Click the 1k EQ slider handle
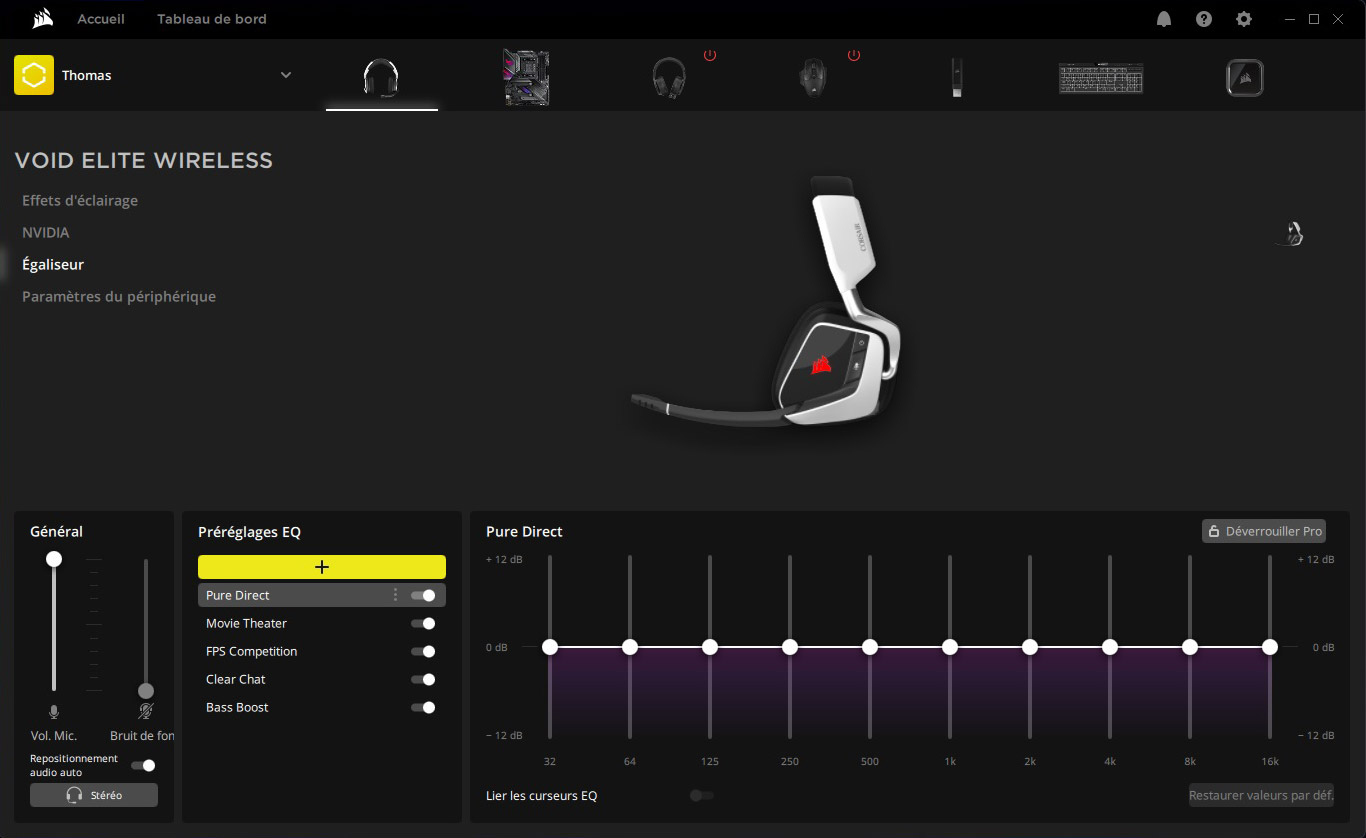Screen dimensions: 1366x838 pyautogui.click(x=950, y=647)
